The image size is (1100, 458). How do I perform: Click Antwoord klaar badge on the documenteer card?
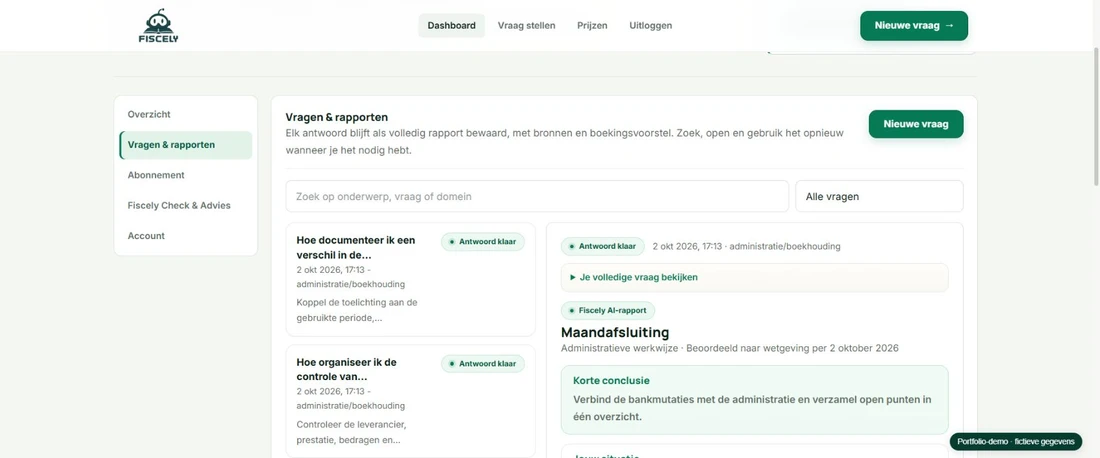(483, 242)
